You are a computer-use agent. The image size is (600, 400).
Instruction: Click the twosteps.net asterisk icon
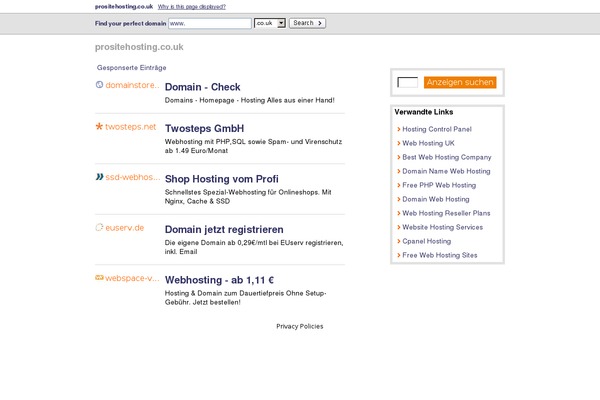(99, 126)
